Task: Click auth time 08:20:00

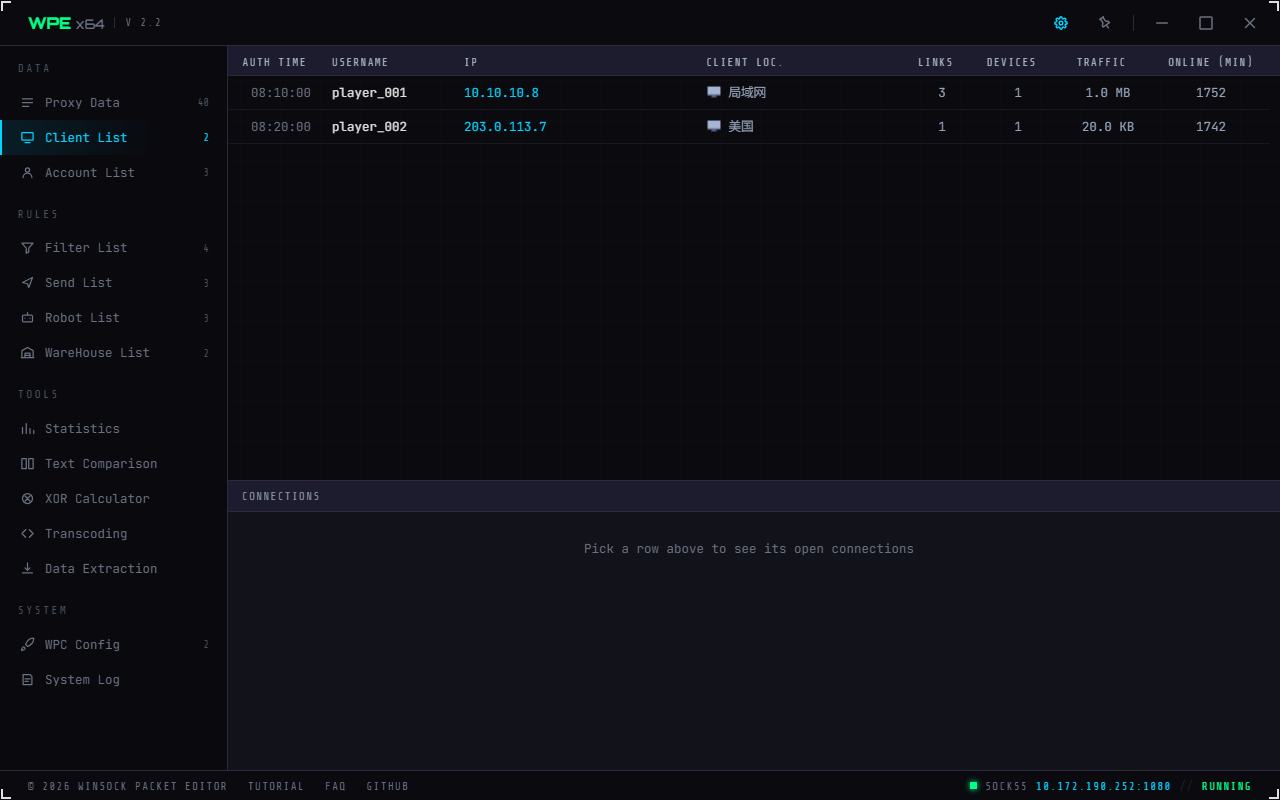Action: [281, 127]
